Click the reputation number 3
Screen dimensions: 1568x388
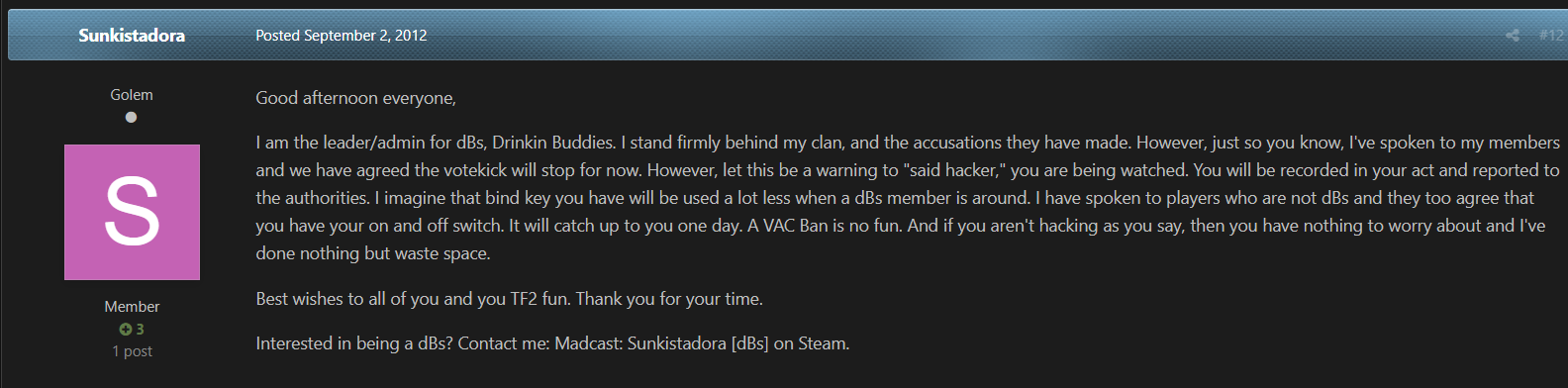(140, 329)
